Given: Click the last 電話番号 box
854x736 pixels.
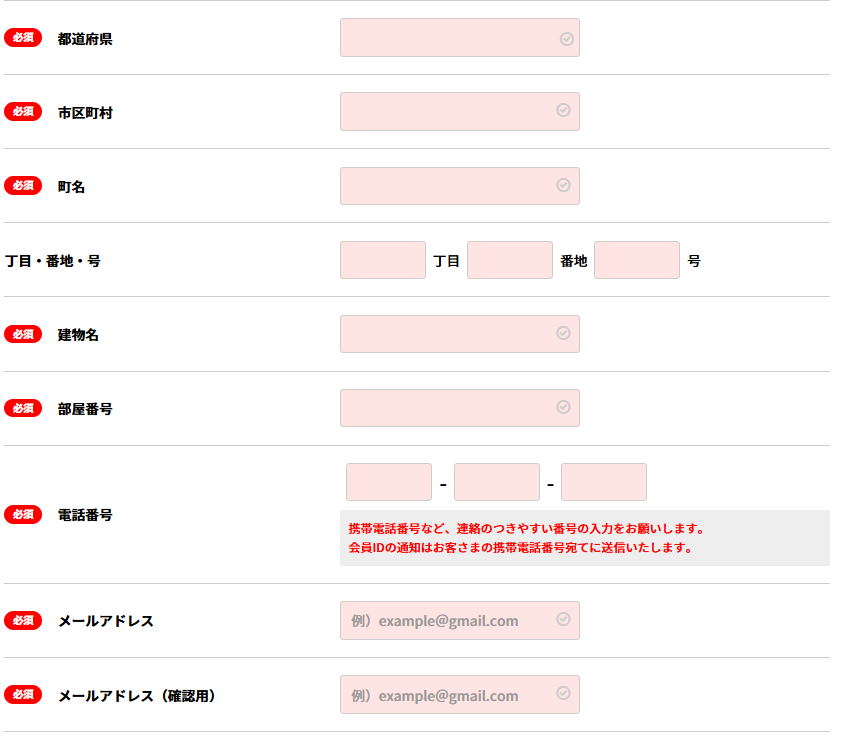Looking at the screenshot, I should coord(604,482).
